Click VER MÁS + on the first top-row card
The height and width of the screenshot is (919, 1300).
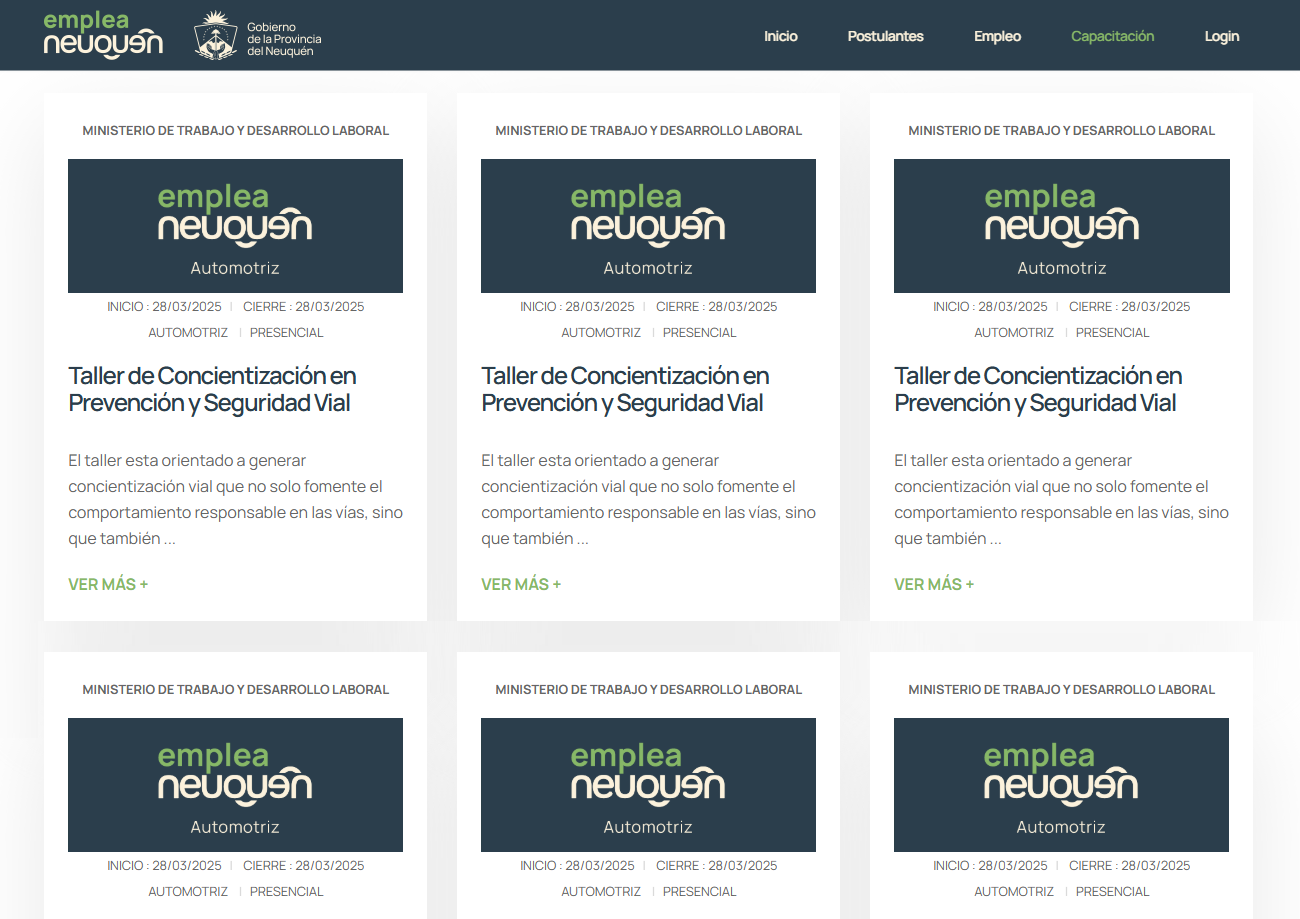coord(108,584)
